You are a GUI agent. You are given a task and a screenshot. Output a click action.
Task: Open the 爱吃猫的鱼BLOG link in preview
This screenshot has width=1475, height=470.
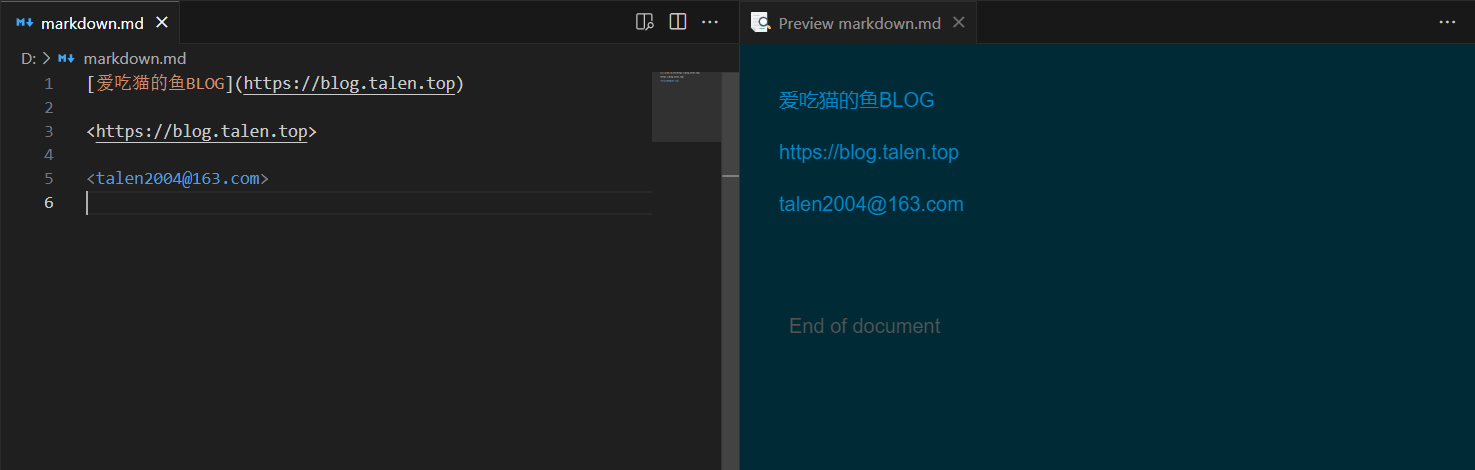856,100
